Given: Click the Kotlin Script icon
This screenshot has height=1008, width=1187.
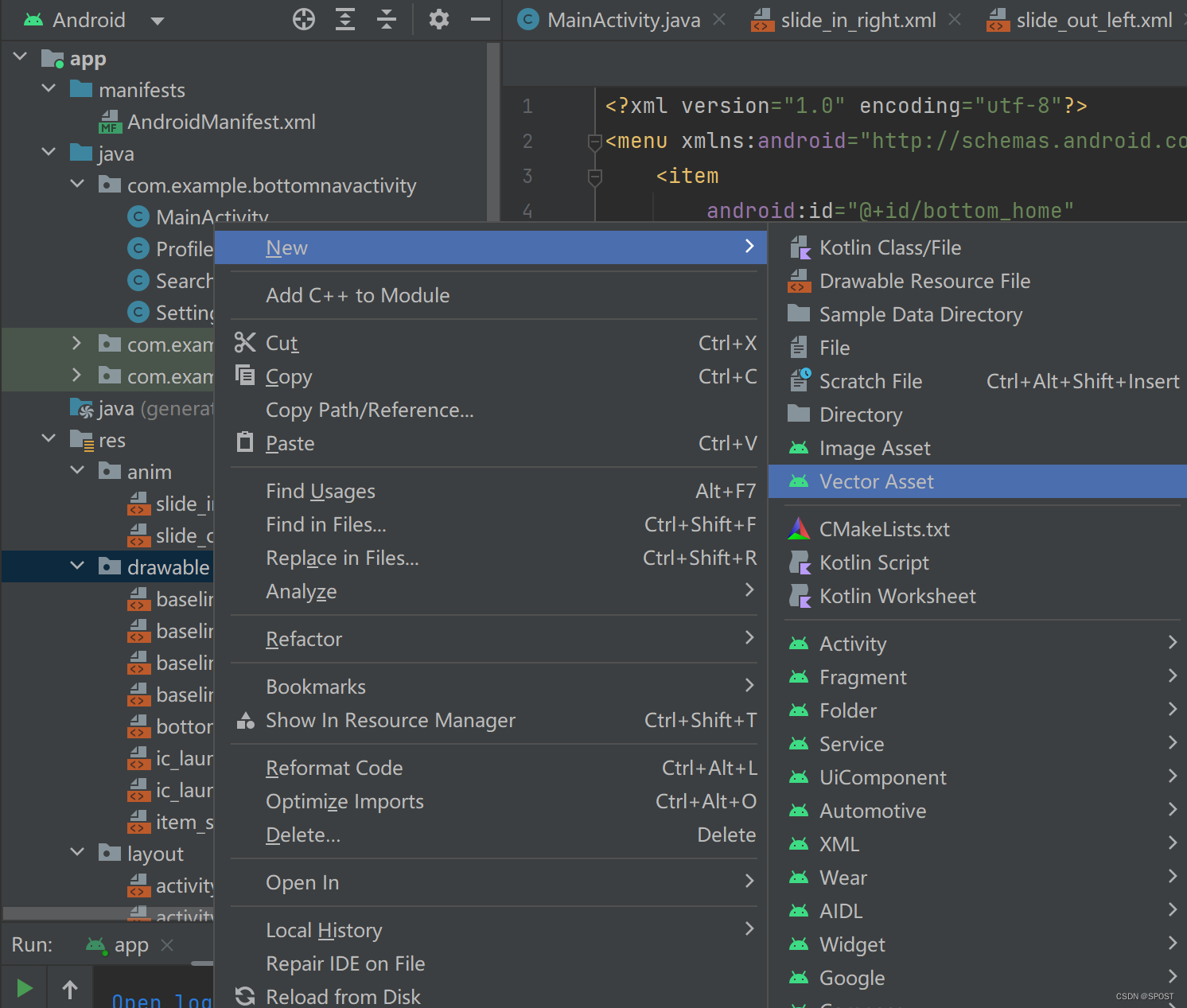Looking at the screenshot, I should click(800, 562).
